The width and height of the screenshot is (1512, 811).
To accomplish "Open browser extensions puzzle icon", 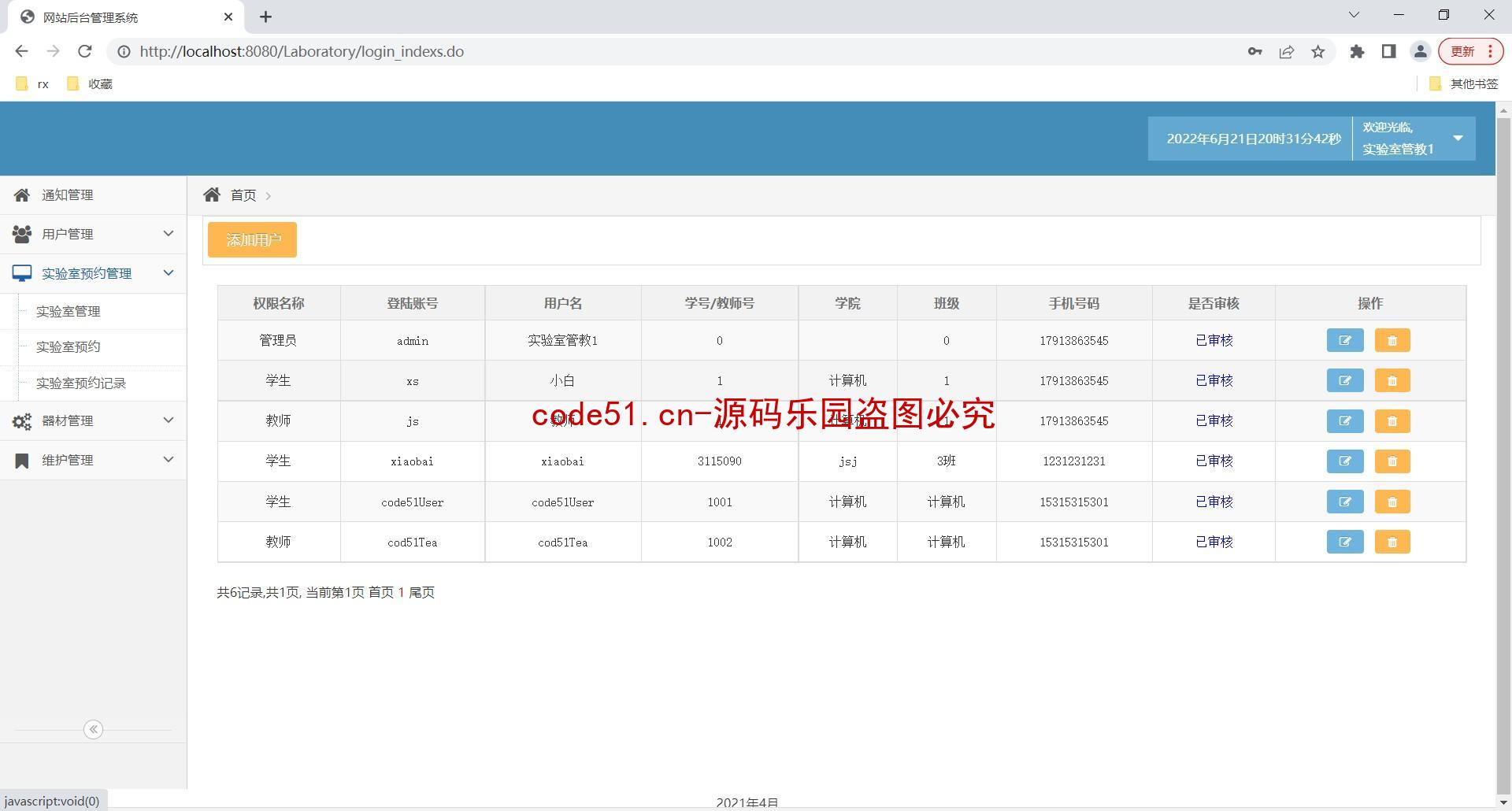I will click(1357, 52).
